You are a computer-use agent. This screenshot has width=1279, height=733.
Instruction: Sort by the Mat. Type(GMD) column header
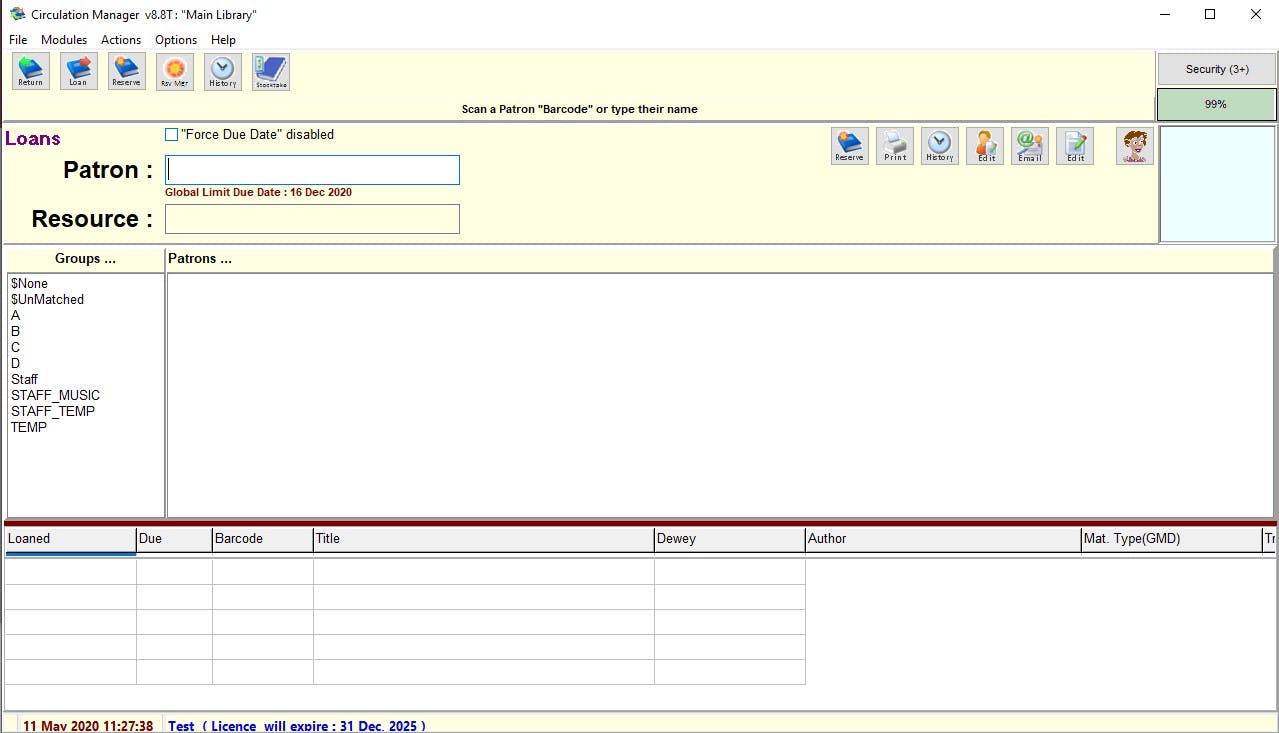coord(1172,539)
